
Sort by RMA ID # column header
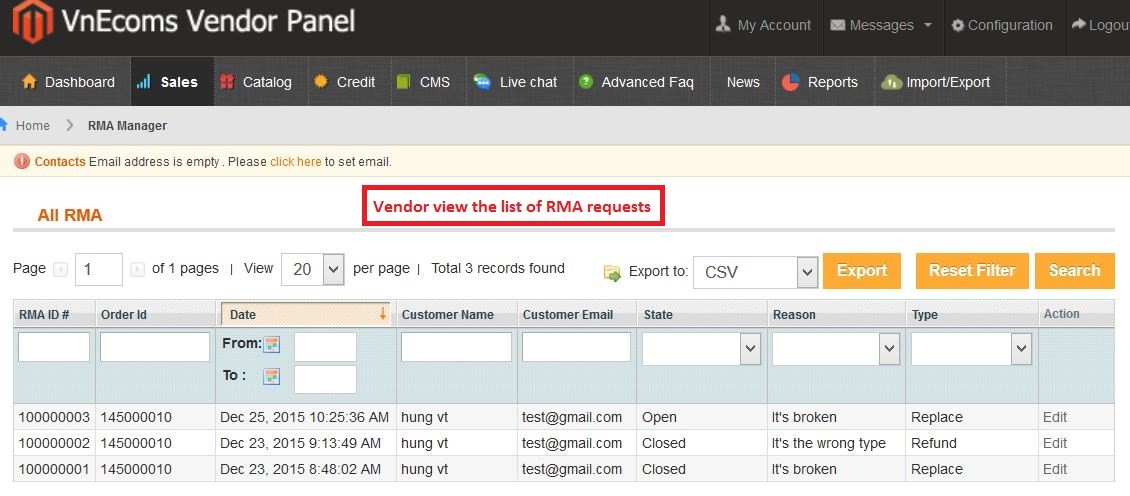click(x=44, y=314)
